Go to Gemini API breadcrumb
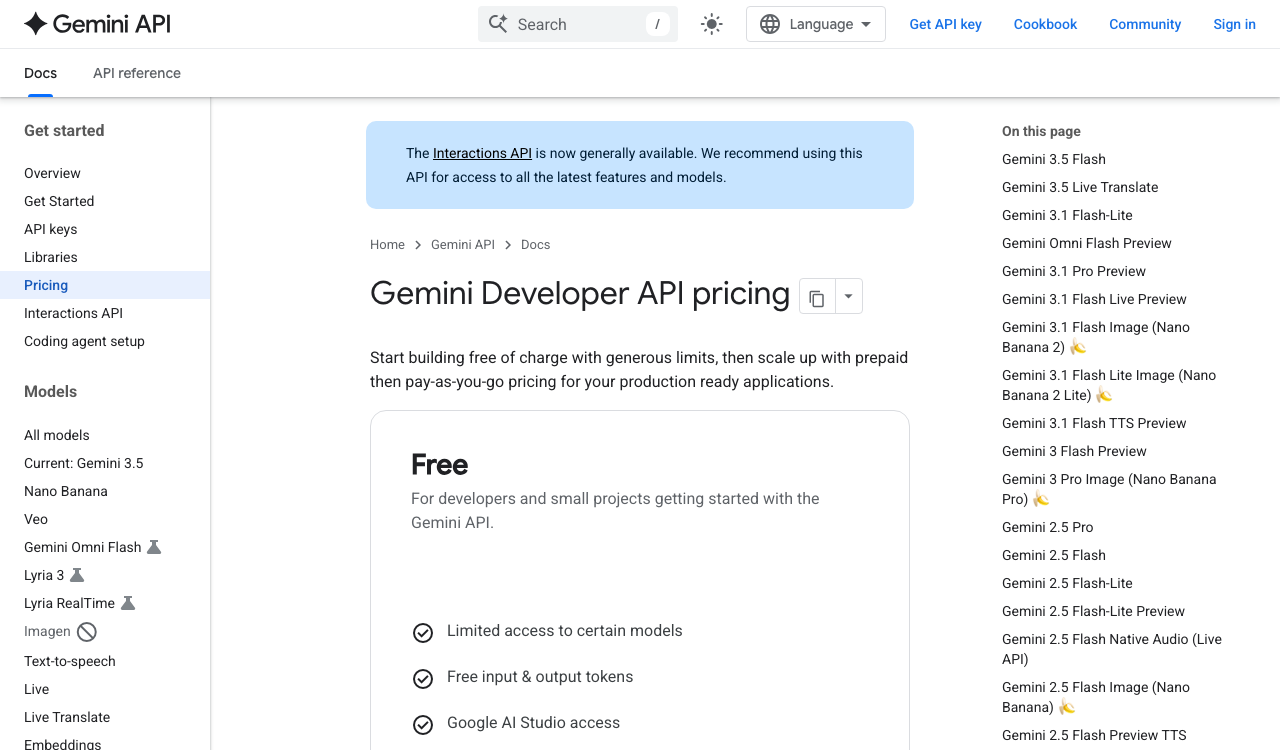This screenshot has height=750, width=1280. click(463, 244)
